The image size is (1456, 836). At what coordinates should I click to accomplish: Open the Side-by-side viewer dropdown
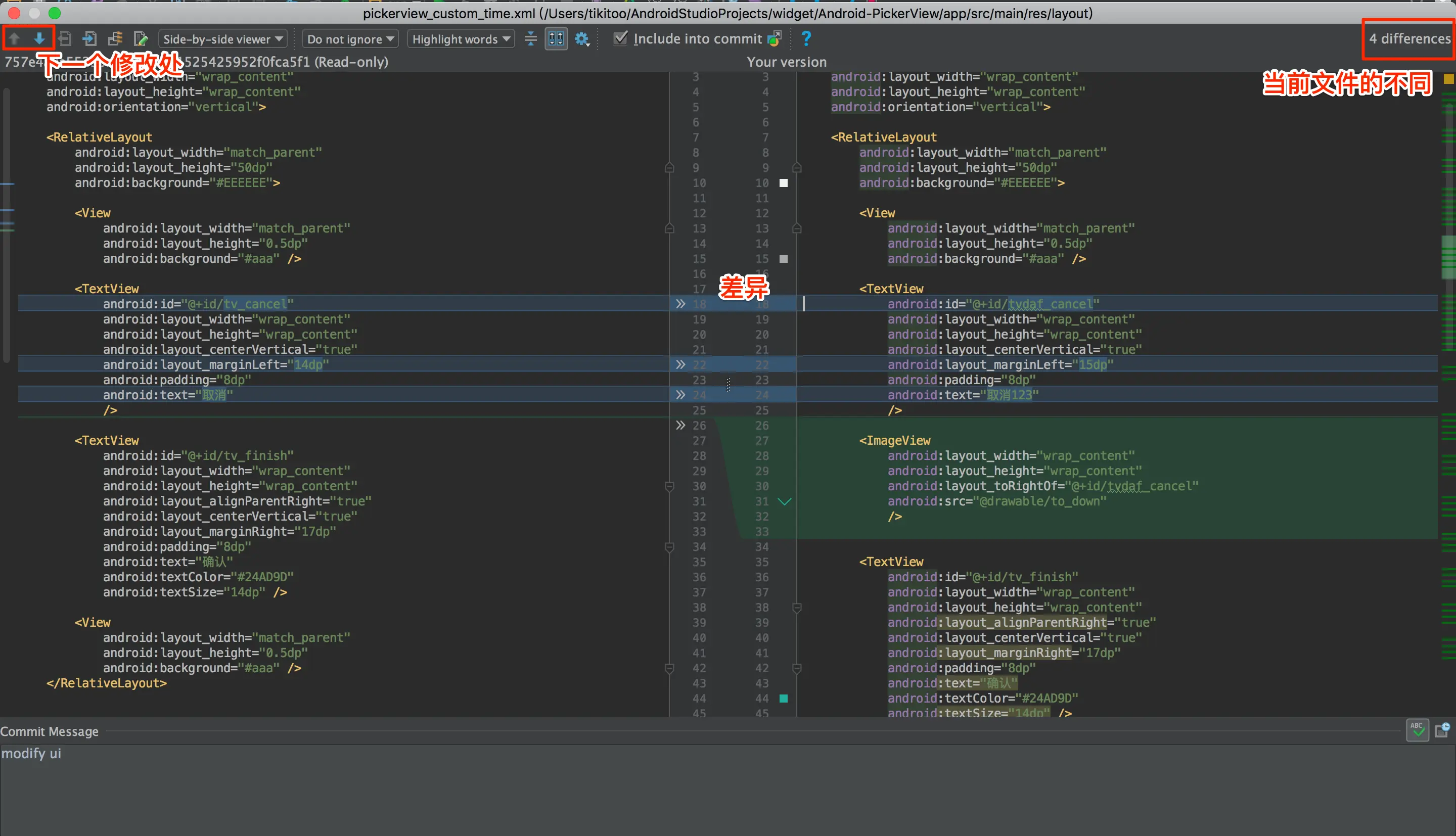tap(222, 38)
